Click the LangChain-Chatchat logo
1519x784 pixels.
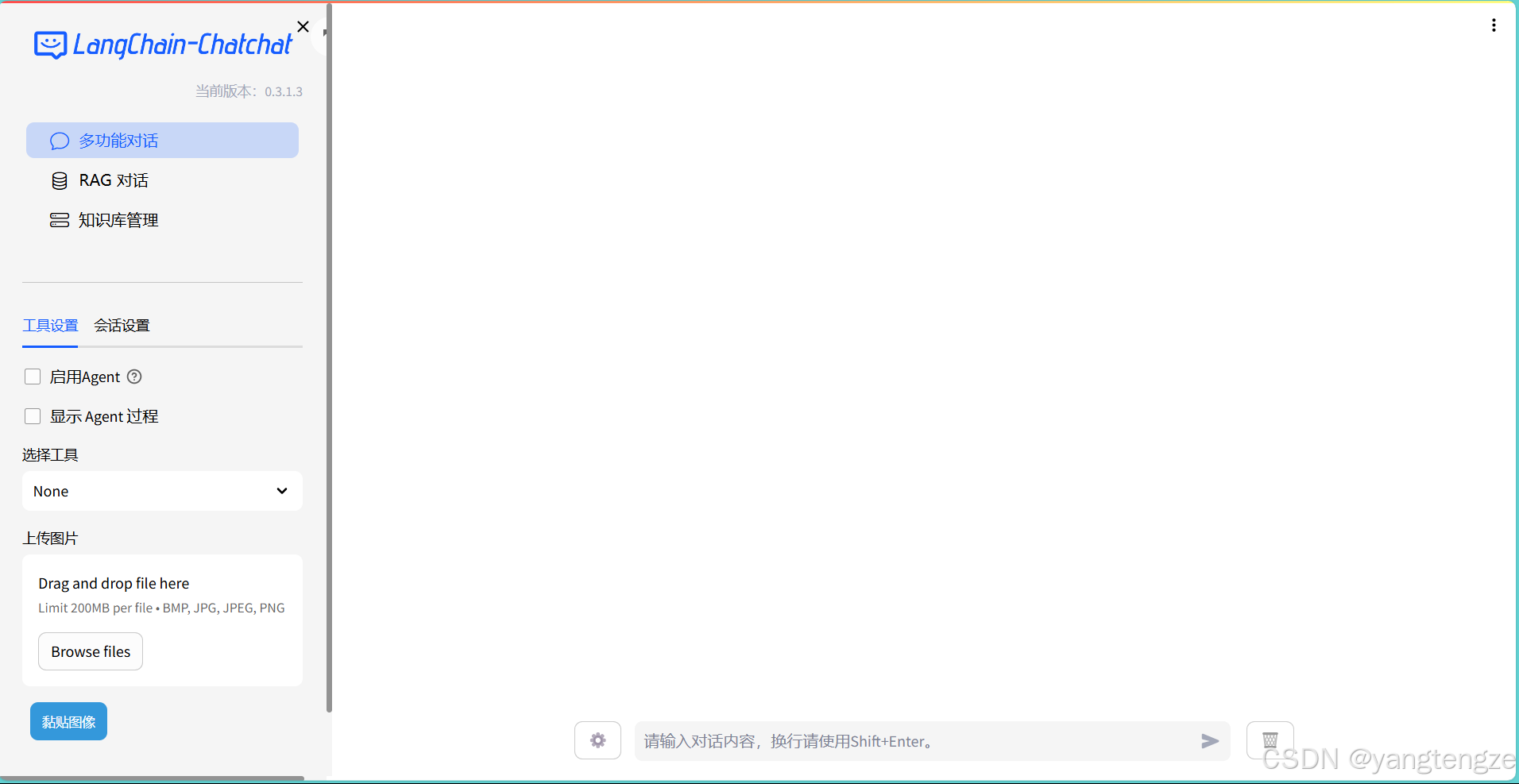tap(163, 44)
